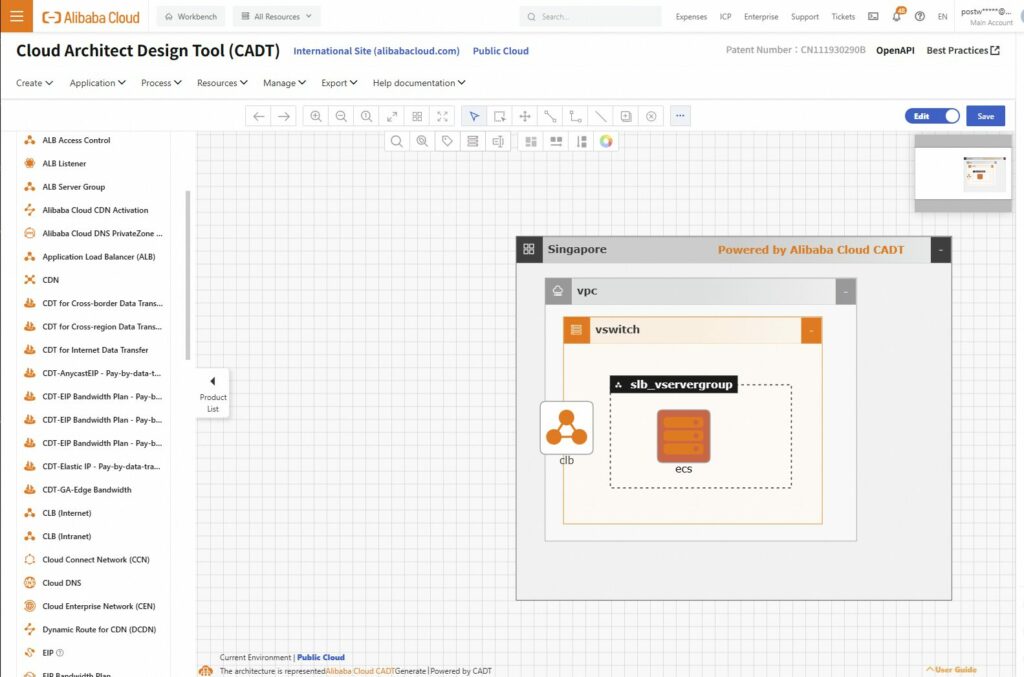
Task: Open the hamburger main menu
Action: 16,16
